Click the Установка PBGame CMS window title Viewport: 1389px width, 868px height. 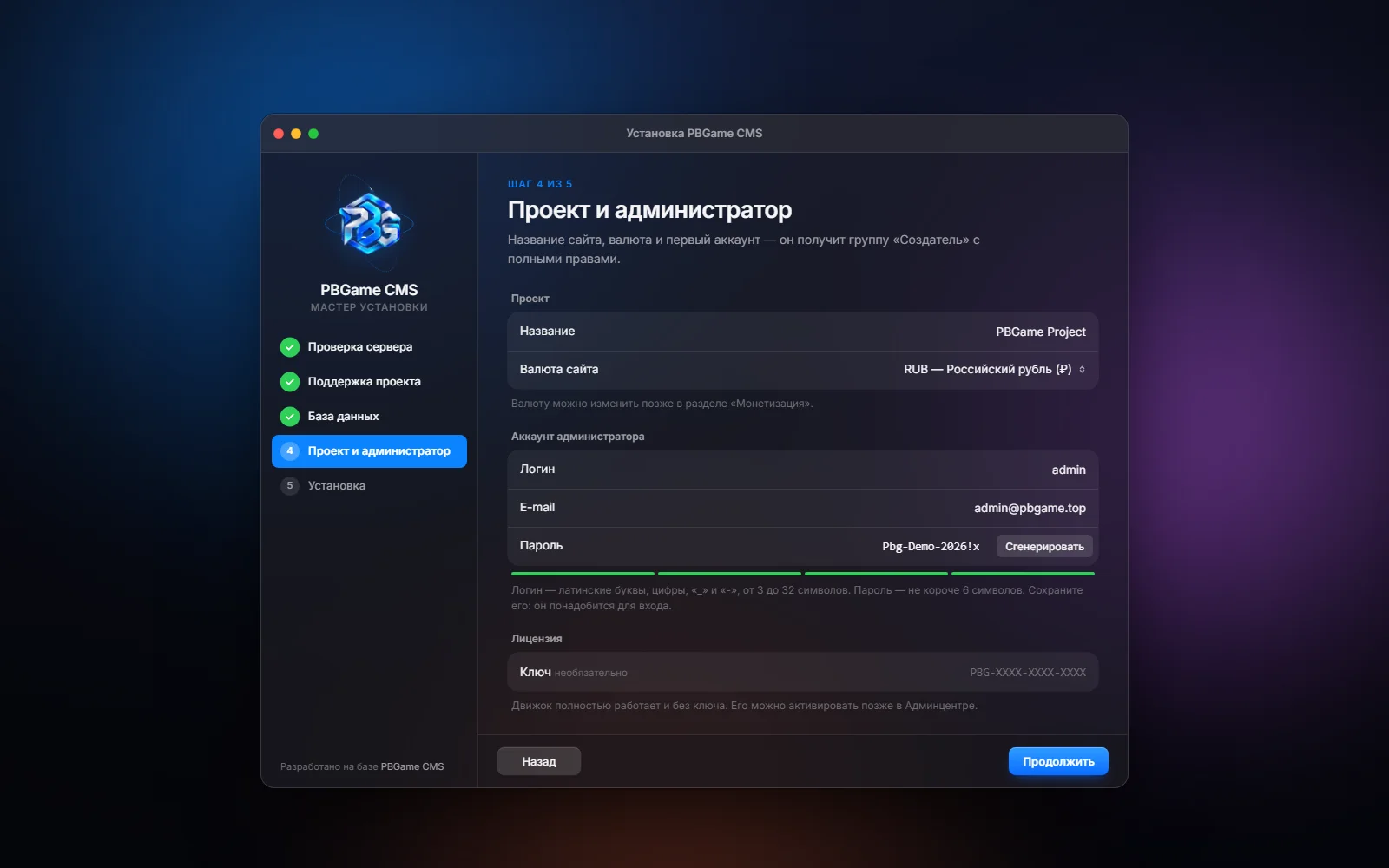tap(694, 134)
